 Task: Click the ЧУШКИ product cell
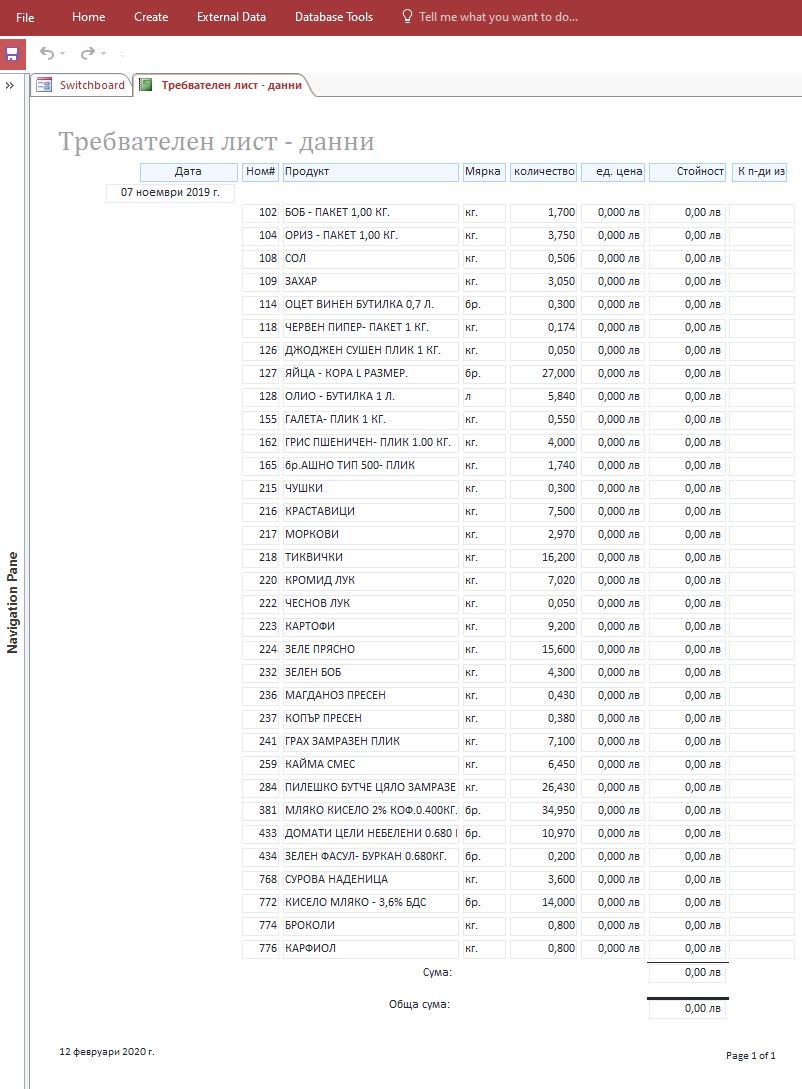pyautogui.click(x=371, y=488)
